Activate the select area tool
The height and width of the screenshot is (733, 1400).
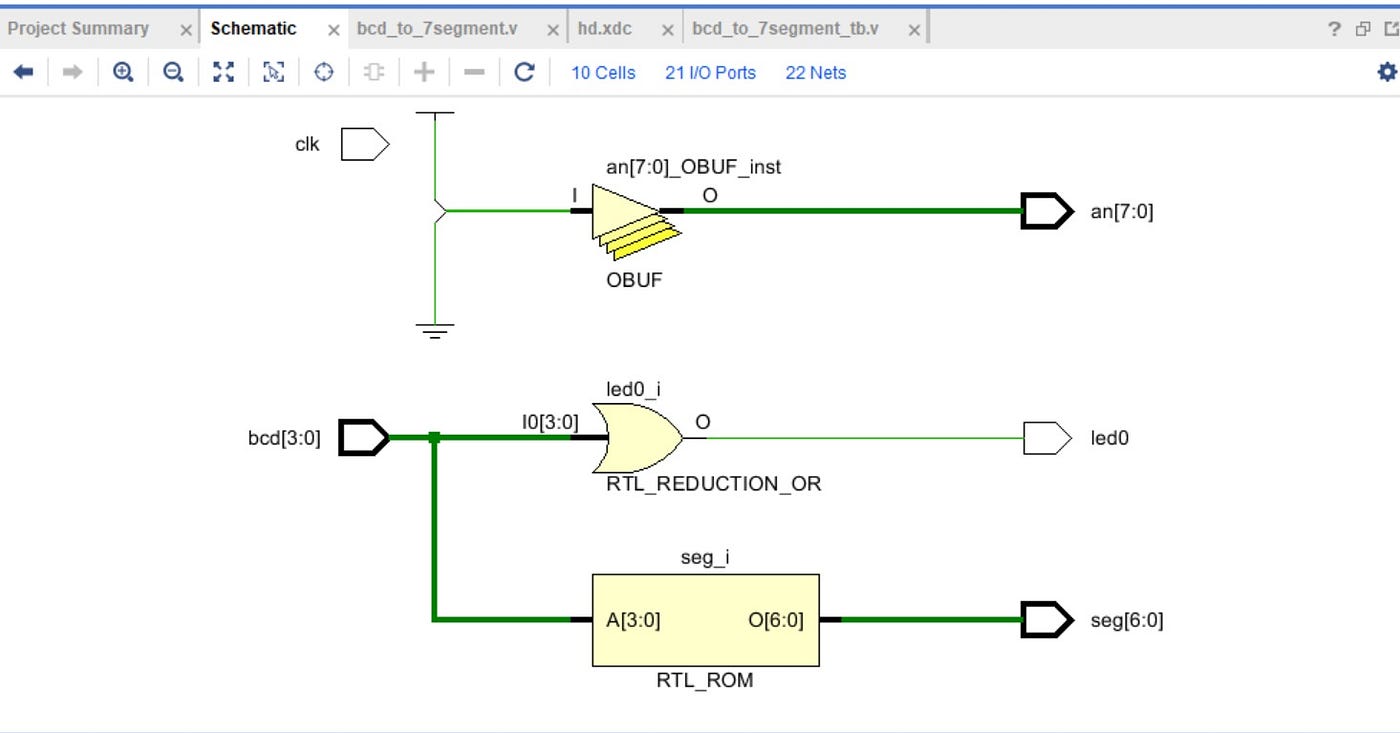(x=273, y=72)
